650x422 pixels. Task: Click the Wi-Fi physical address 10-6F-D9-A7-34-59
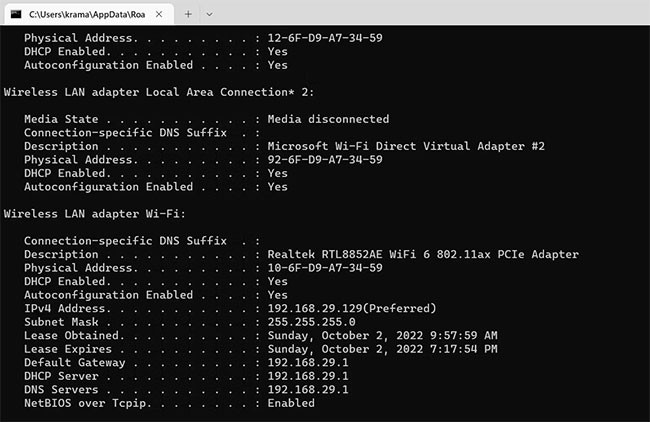[x=325, y=268]
